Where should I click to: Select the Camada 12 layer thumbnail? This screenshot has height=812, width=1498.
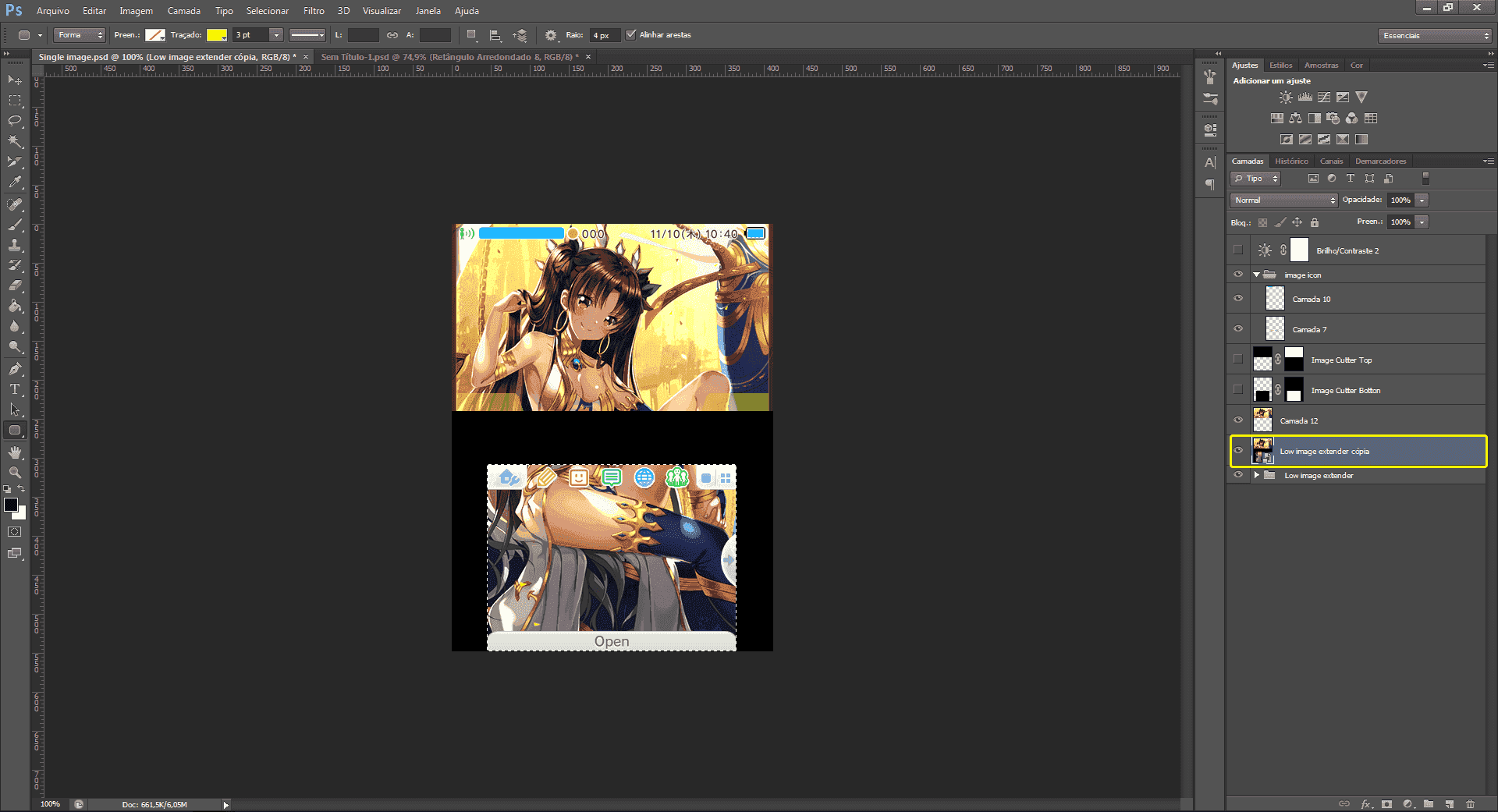(x=1262, y=420)
